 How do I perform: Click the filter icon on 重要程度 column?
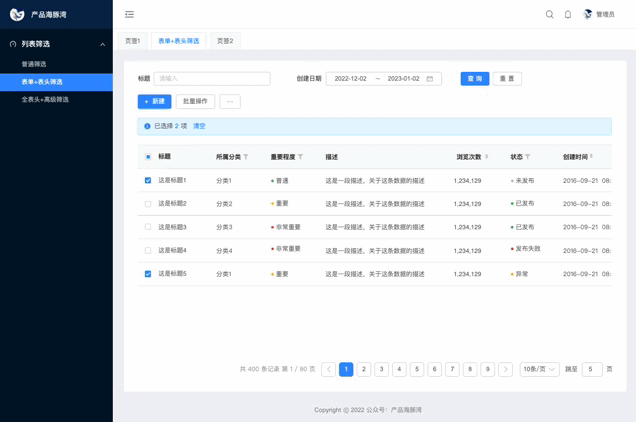coord(300,157)
